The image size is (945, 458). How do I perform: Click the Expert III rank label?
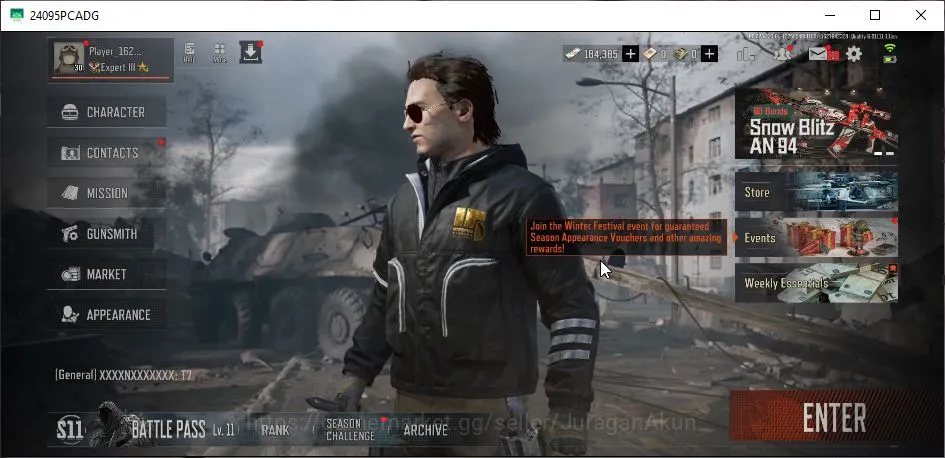click(118, 67)
